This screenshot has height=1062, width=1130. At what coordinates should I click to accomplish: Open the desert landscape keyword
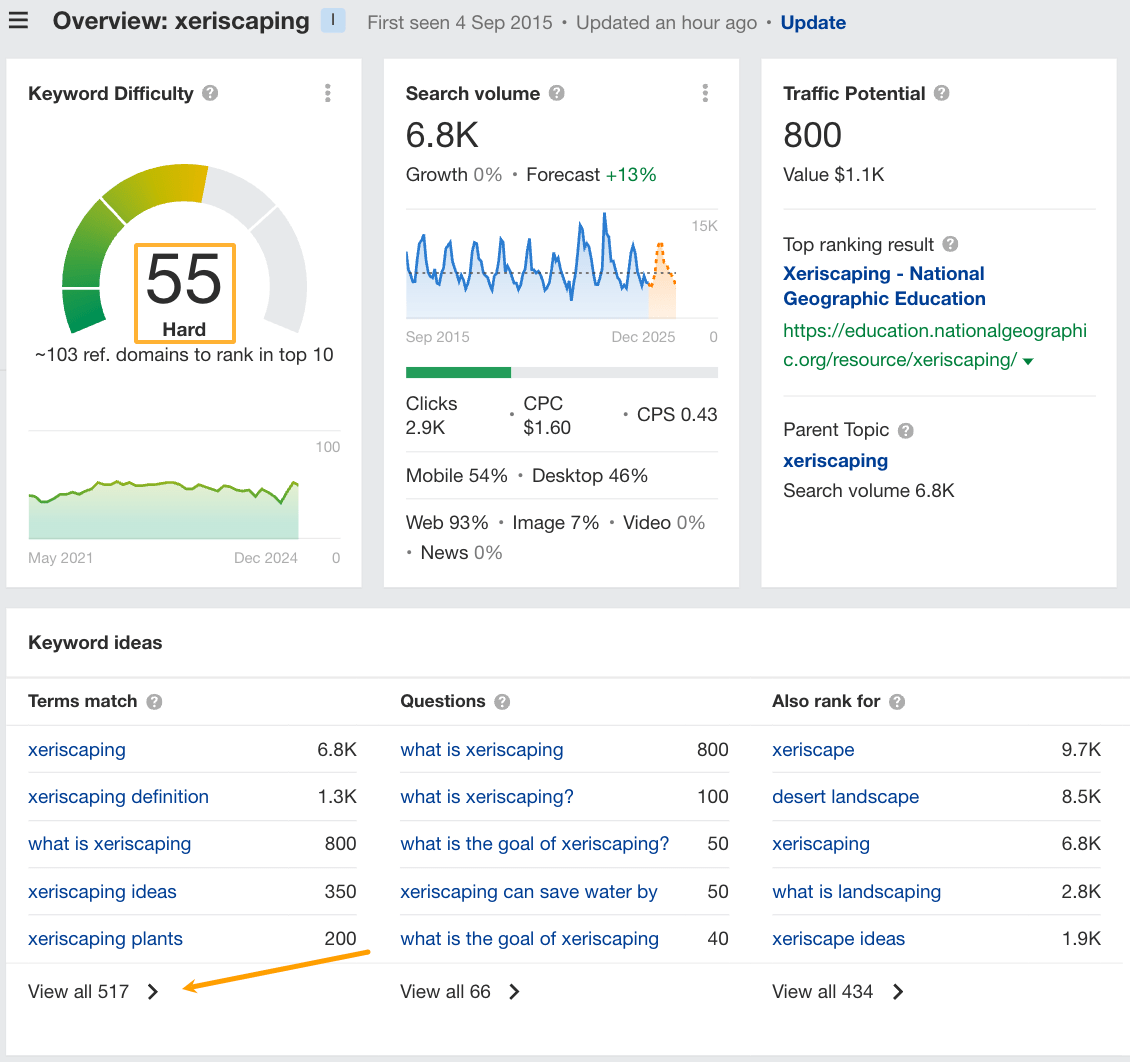pyautogui.click(x=845, y=796)
